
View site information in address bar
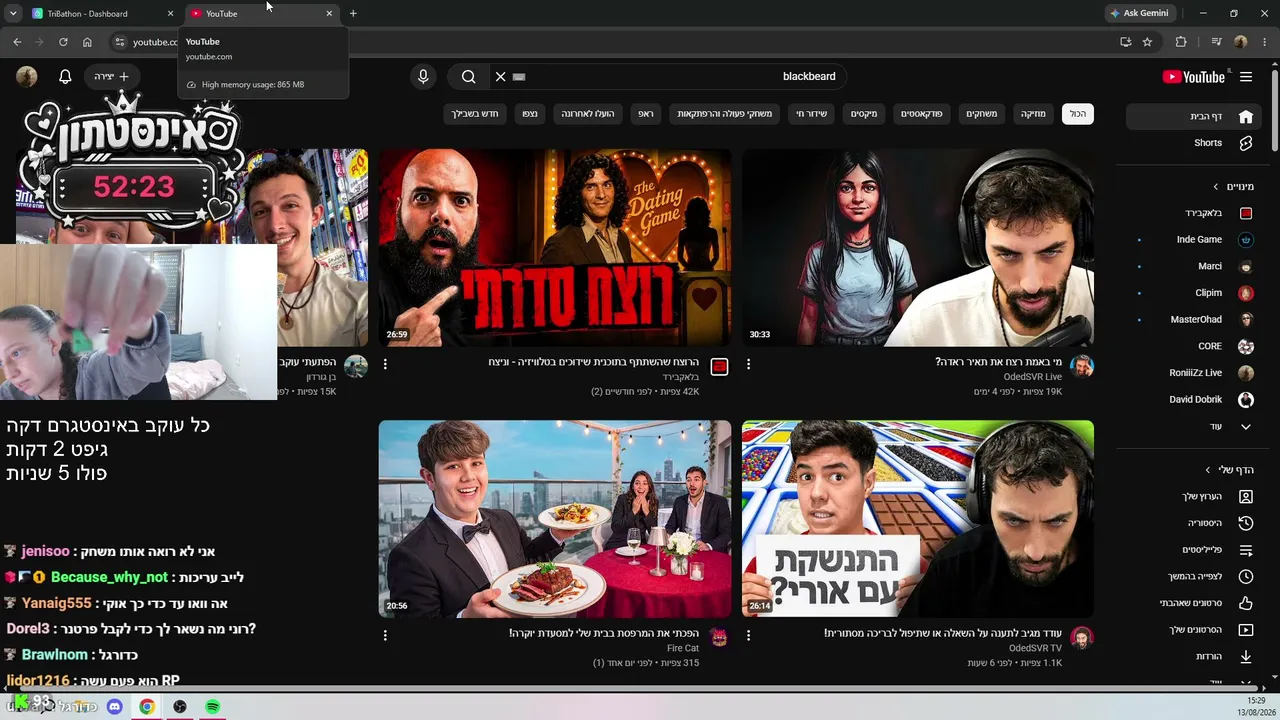pos(119,42)
